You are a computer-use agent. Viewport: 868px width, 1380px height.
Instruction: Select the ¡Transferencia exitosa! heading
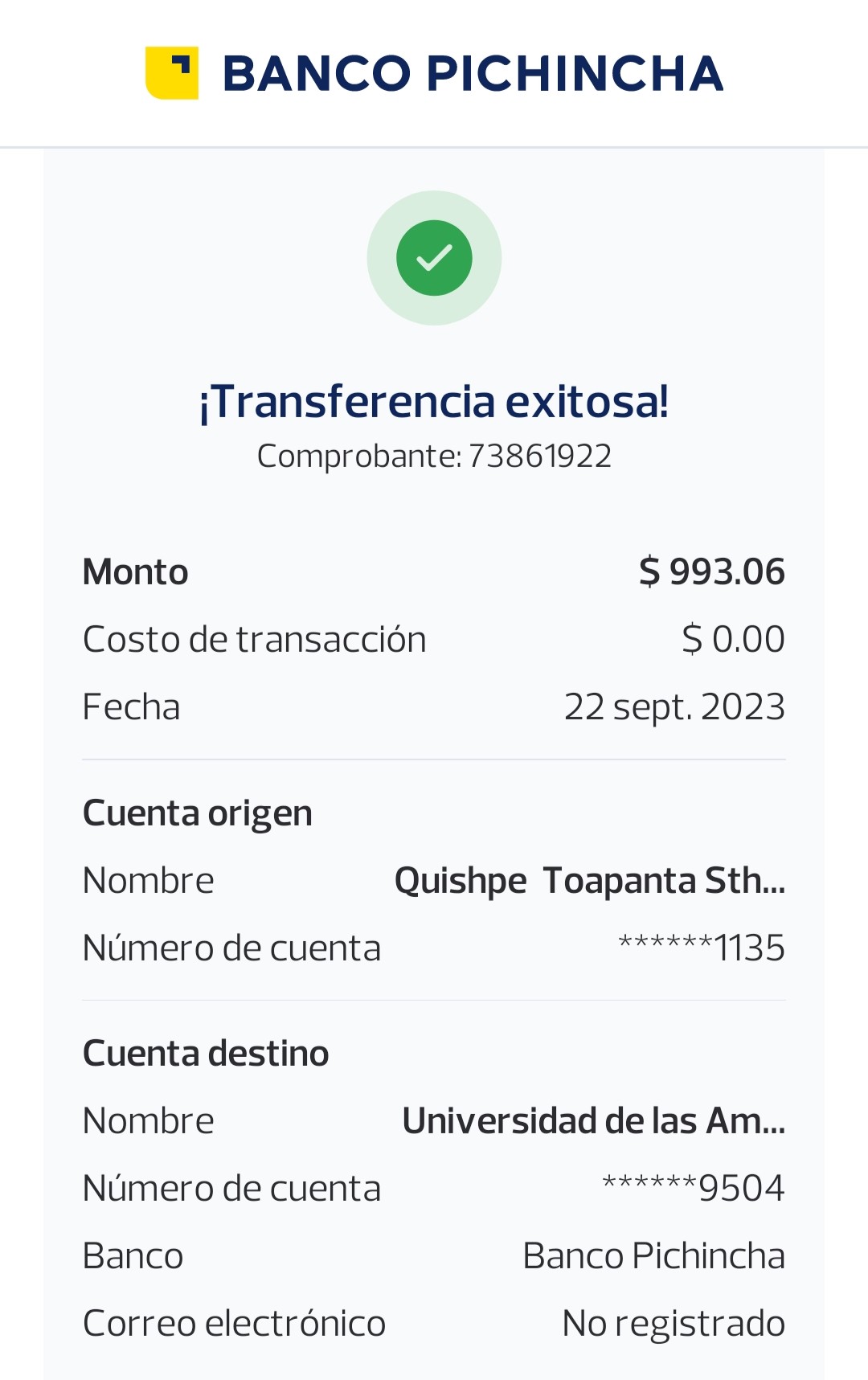(x=434, y=402)
